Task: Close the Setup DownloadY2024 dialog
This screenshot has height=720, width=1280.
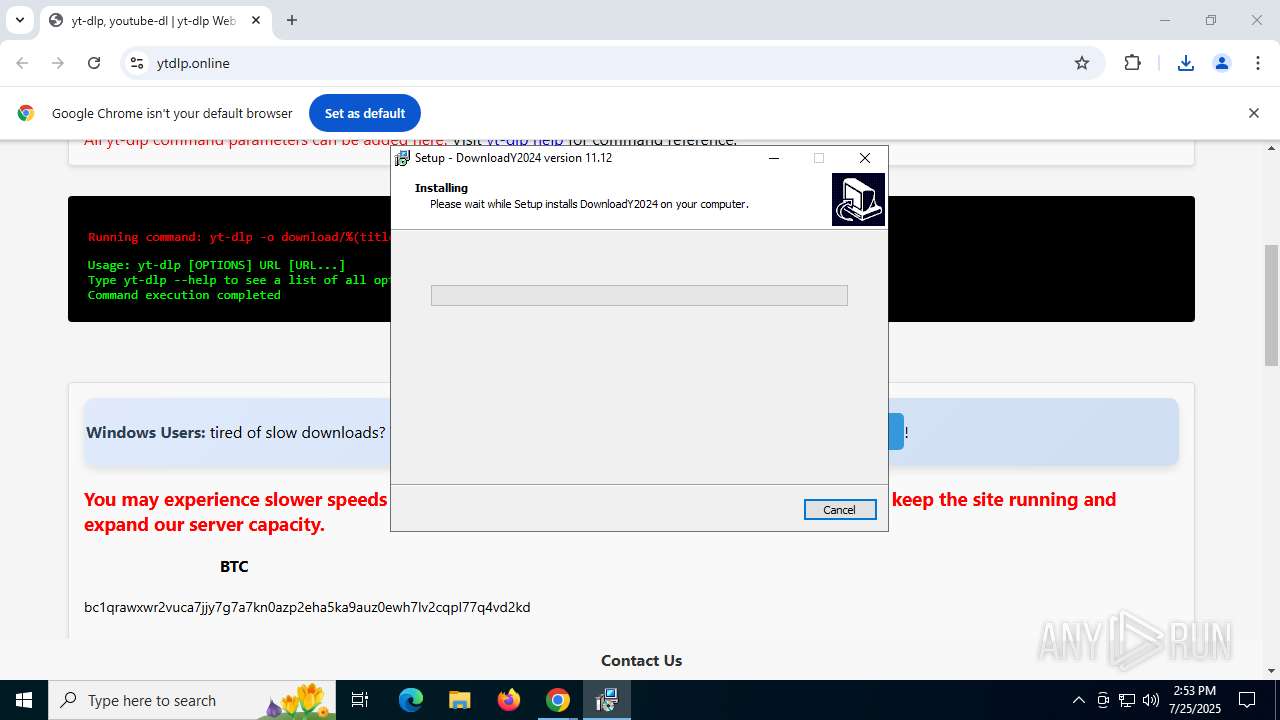Action: [x=865, y=158]
